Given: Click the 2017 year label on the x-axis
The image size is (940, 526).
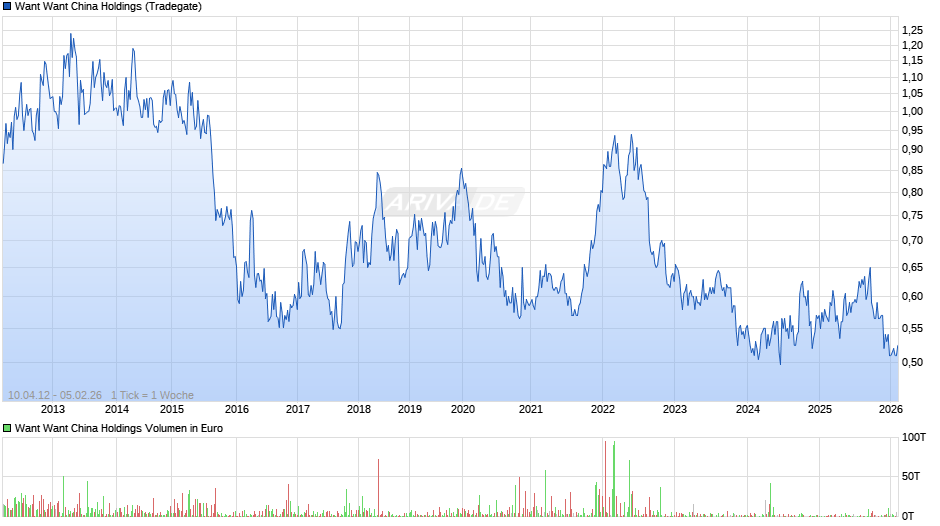Looking at the screenshot, I should point(298,409).
